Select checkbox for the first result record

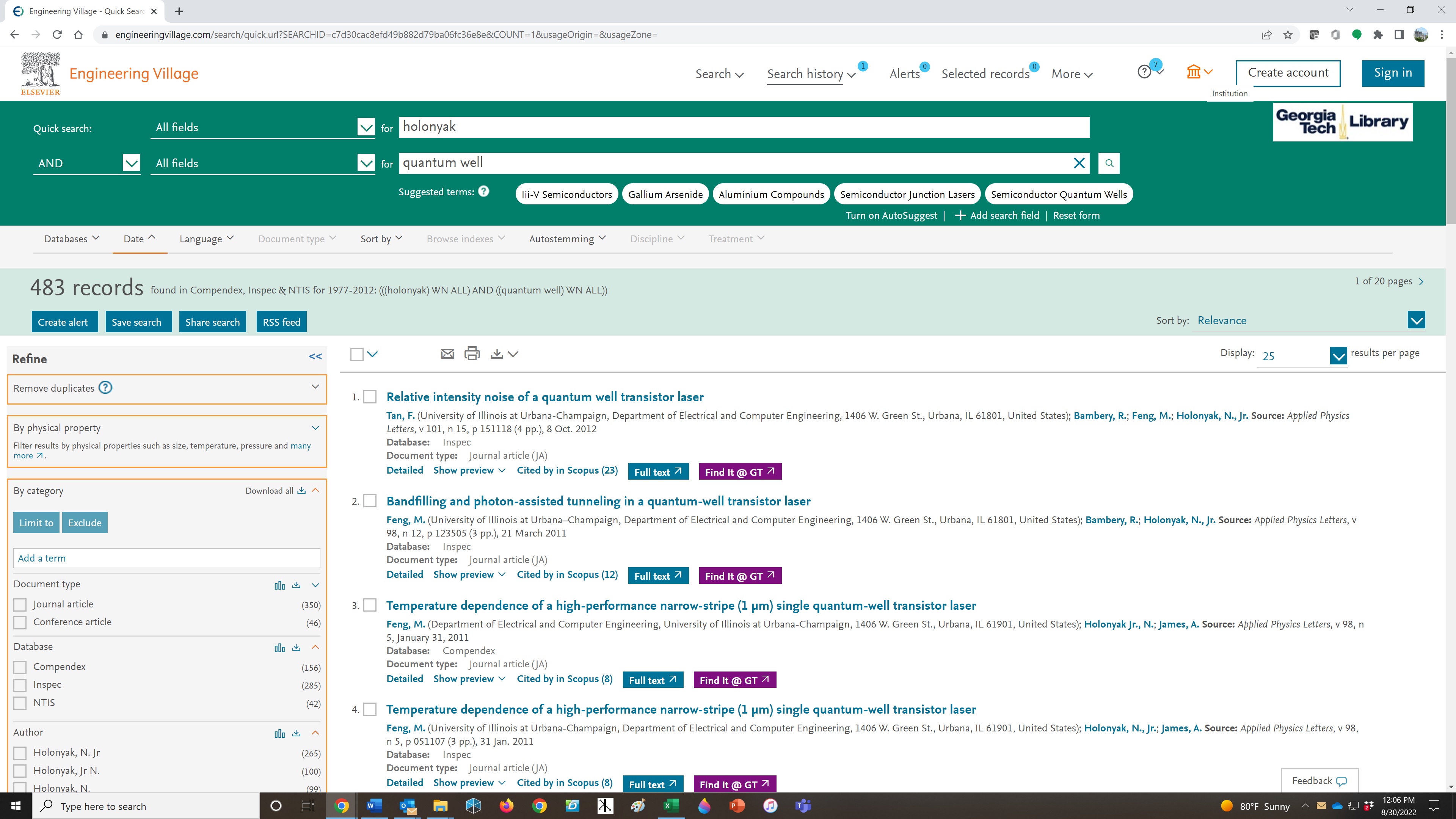(x=370, y=397)
